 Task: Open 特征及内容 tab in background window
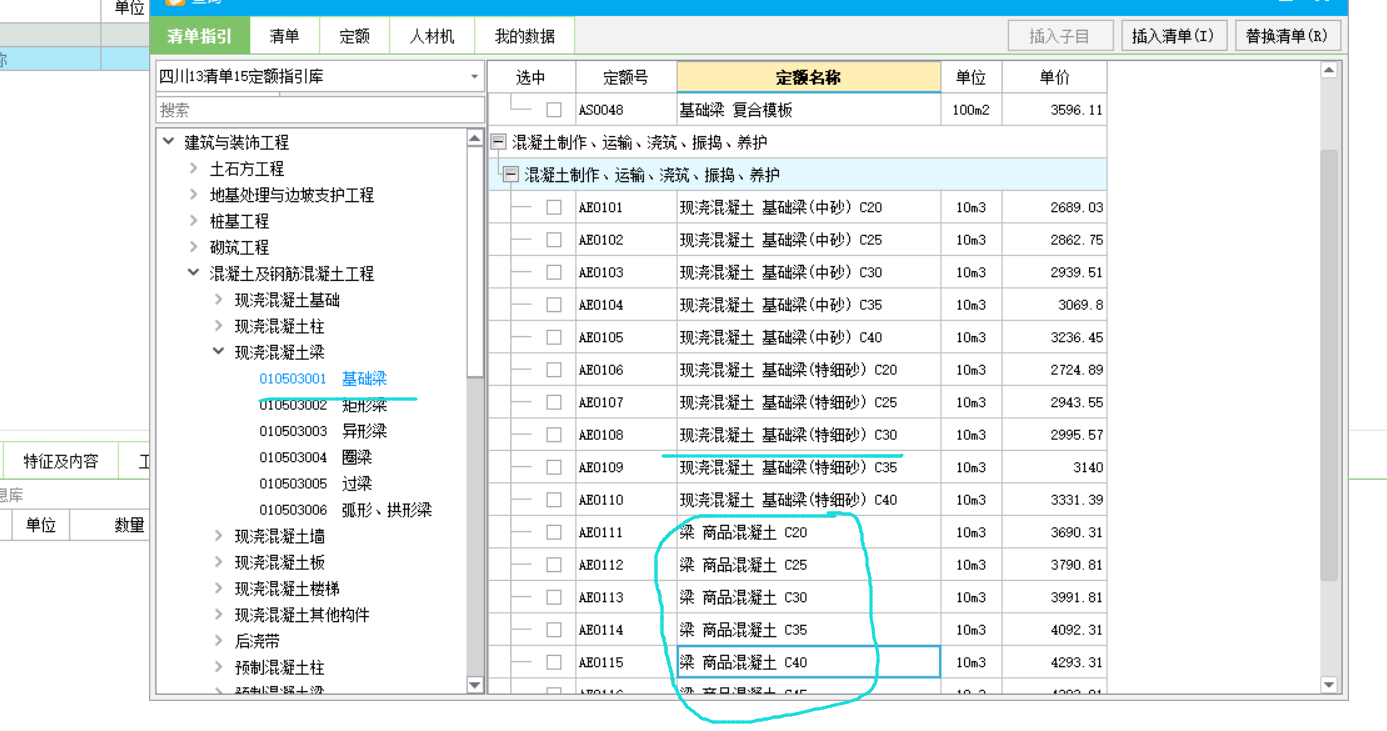point(61,461)
